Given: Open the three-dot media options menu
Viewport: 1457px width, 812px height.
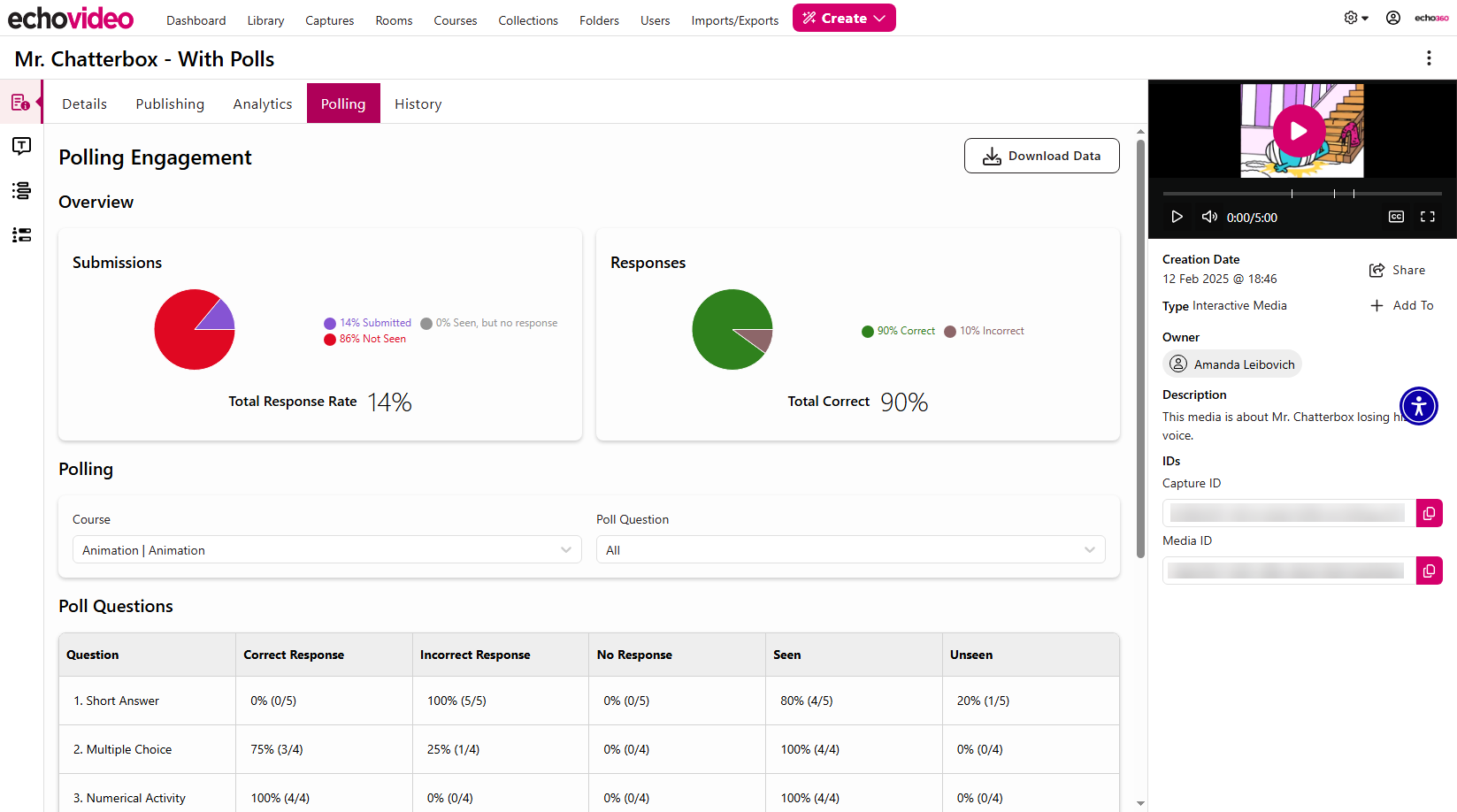Looking at the screenshot, I should (1429, 57).
